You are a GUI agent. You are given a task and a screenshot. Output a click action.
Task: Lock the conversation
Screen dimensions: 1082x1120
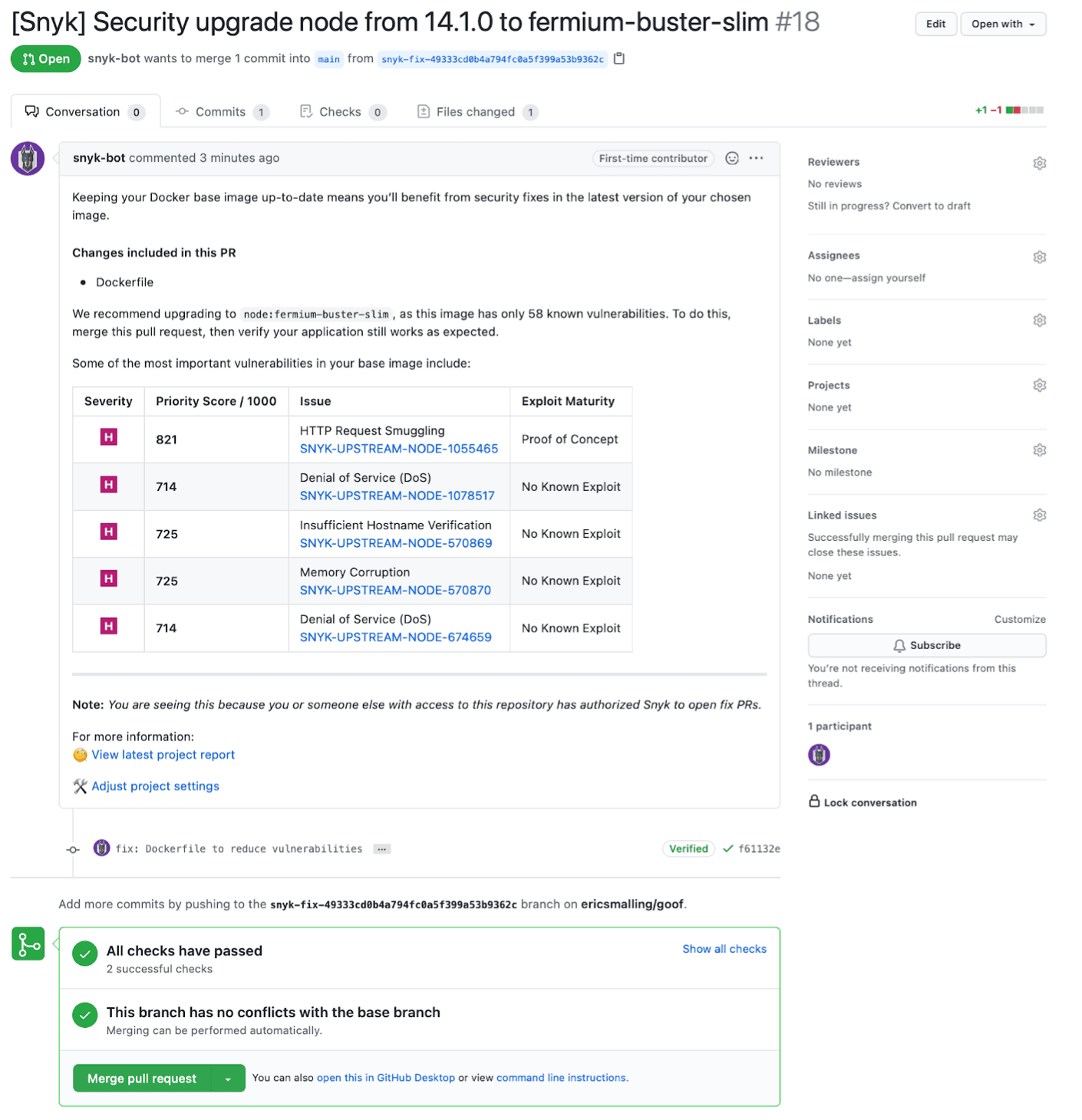click(x=863, y=802)
